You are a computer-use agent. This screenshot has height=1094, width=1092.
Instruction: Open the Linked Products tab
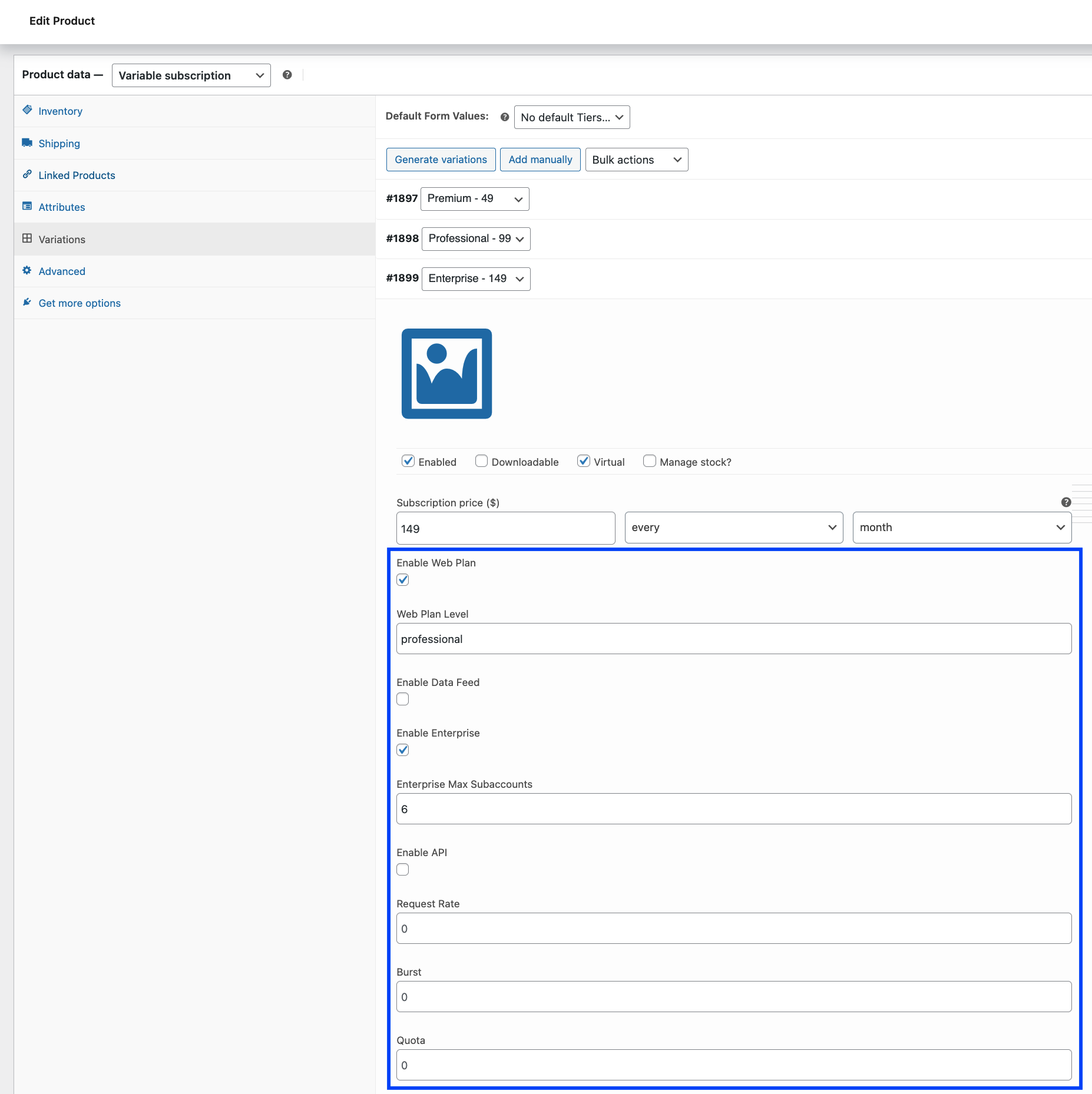[77, 175]
